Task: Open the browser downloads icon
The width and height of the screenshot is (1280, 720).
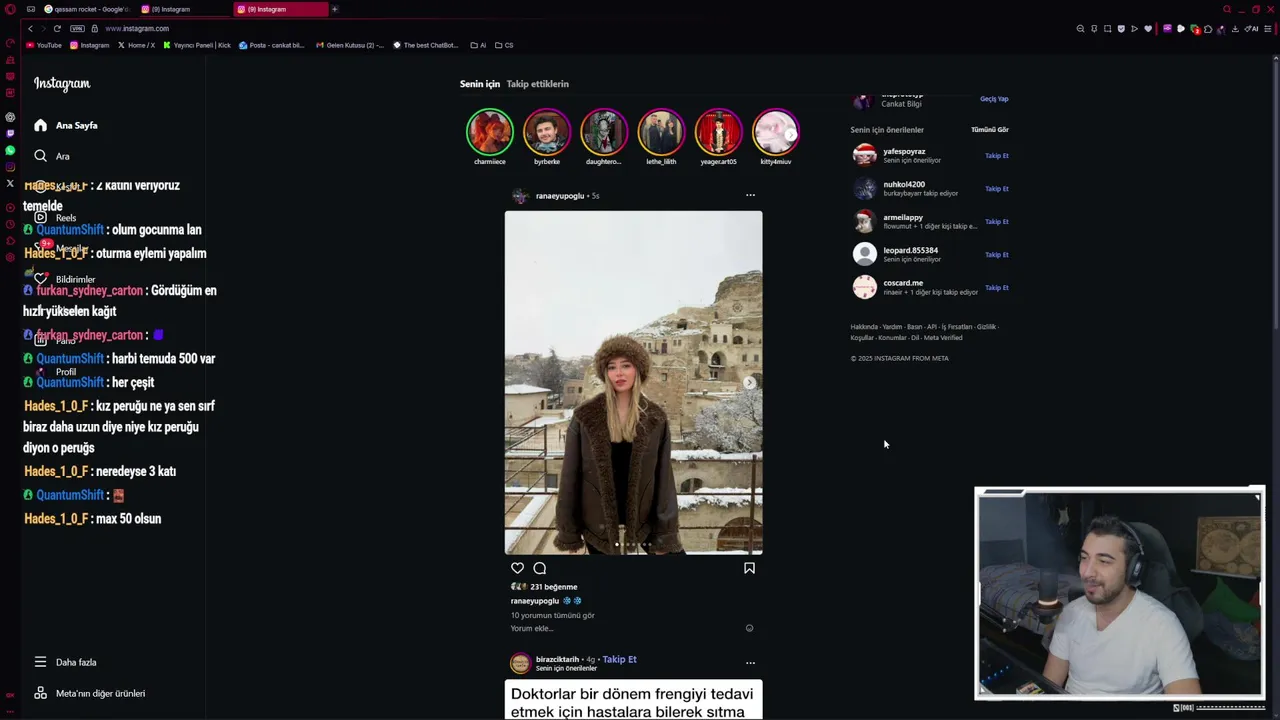Action: tap(1235, 28)
